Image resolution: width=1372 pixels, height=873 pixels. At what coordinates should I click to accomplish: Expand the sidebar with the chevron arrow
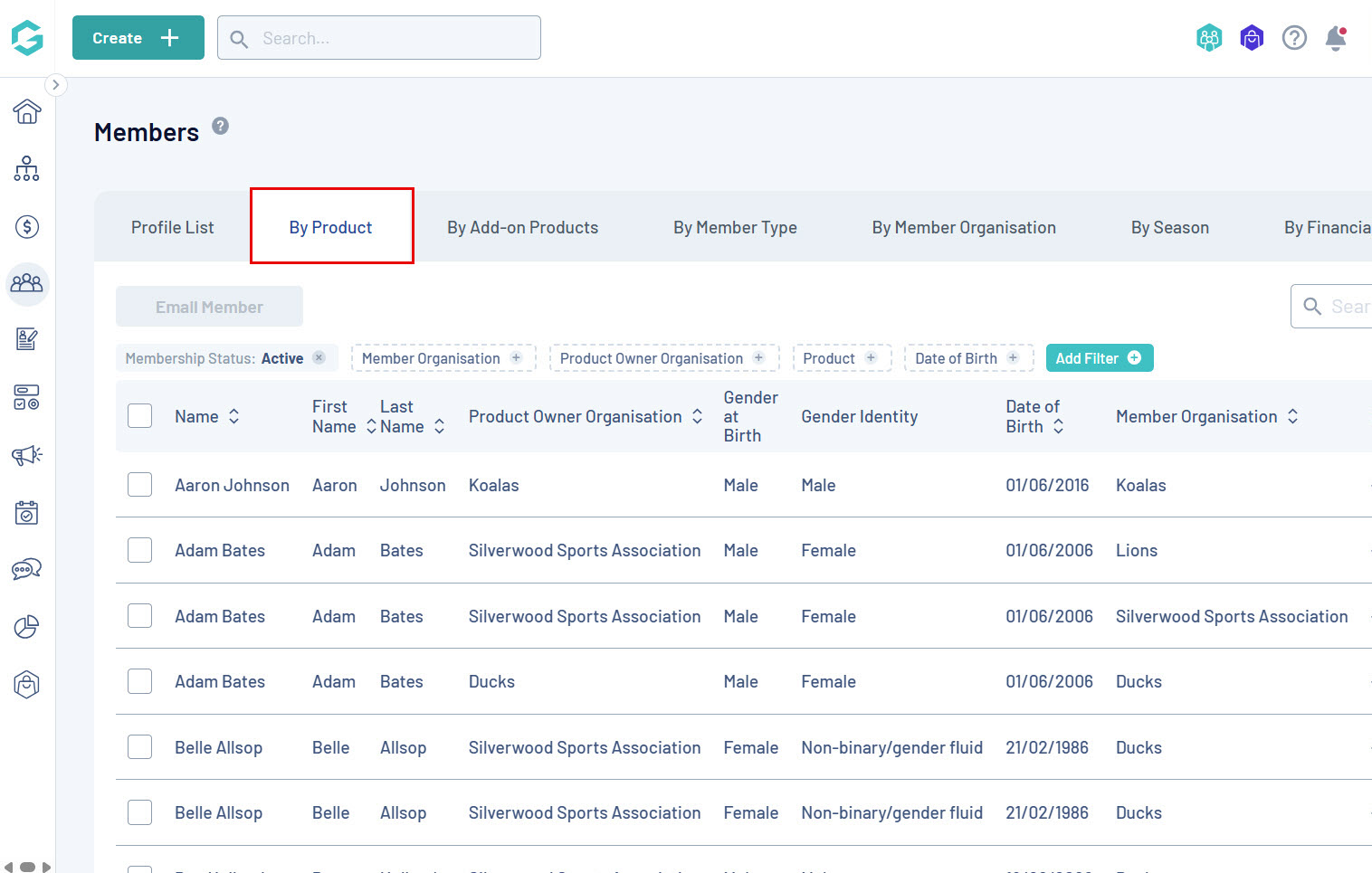coord(55,85)
